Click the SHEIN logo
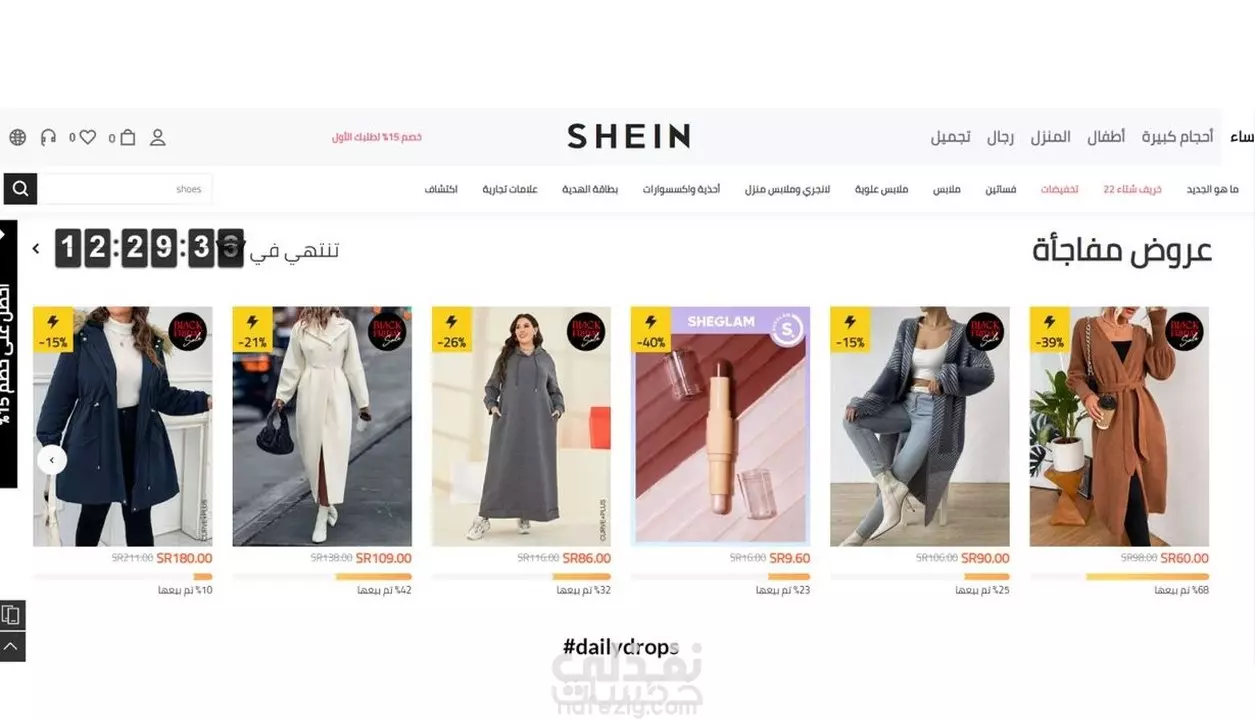 pyautogui.click(x=628, y=137)
